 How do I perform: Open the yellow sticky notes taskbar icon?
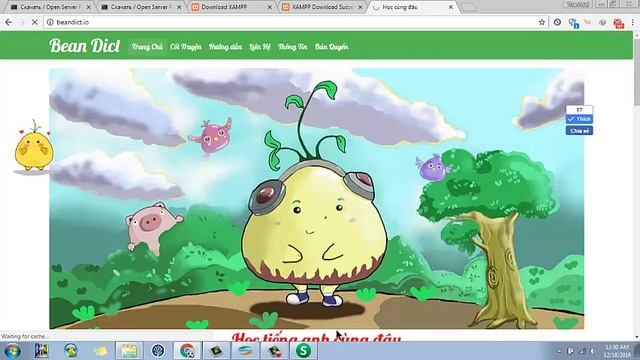point(100,351)
